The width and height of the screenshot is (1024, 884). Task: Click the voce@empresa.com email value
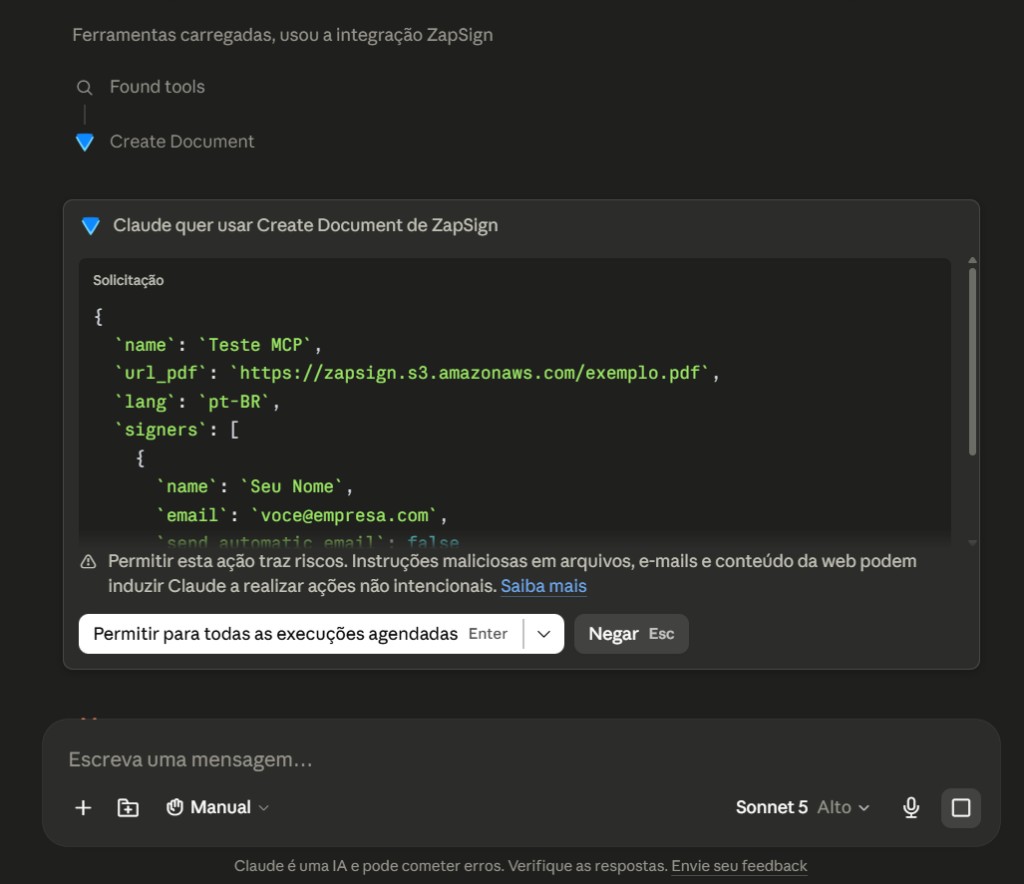coord(344,515)
